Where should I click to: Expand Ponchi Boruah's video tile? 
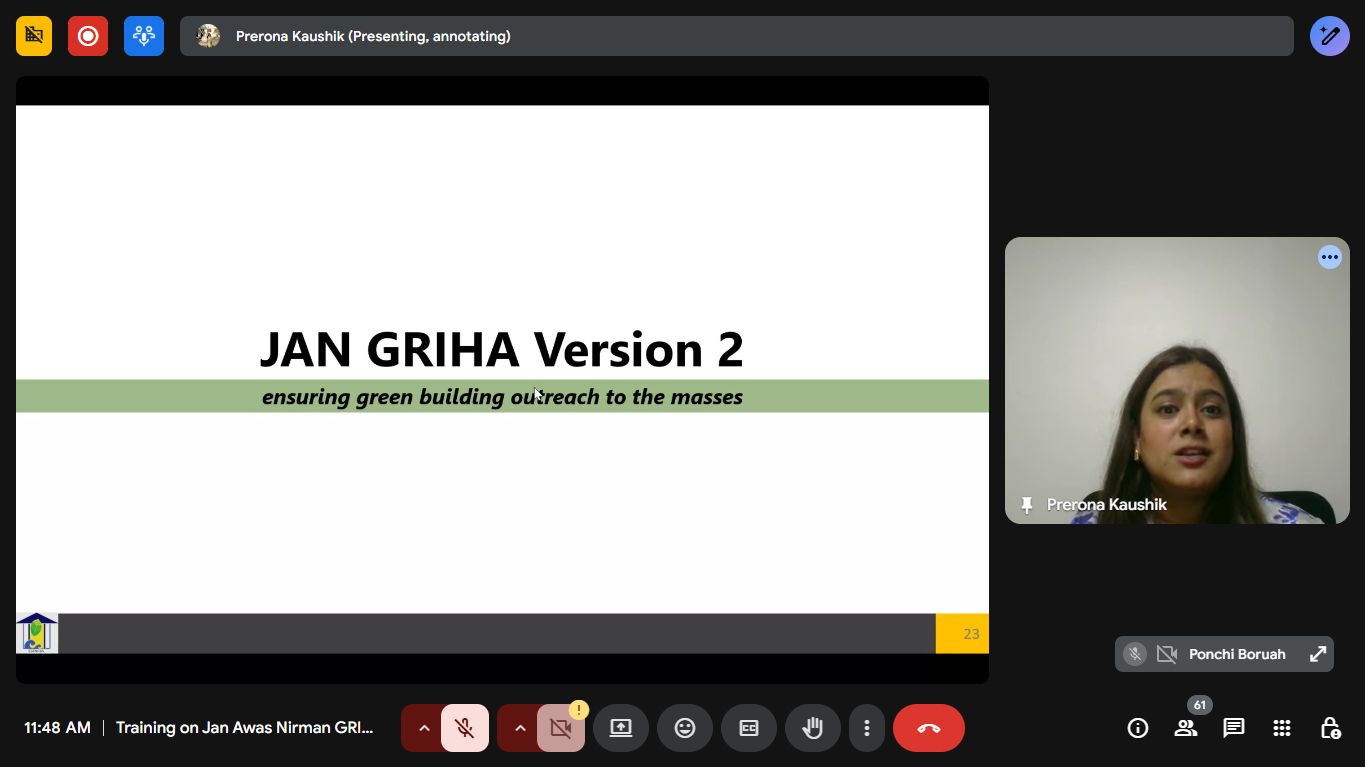[1318, 654]
